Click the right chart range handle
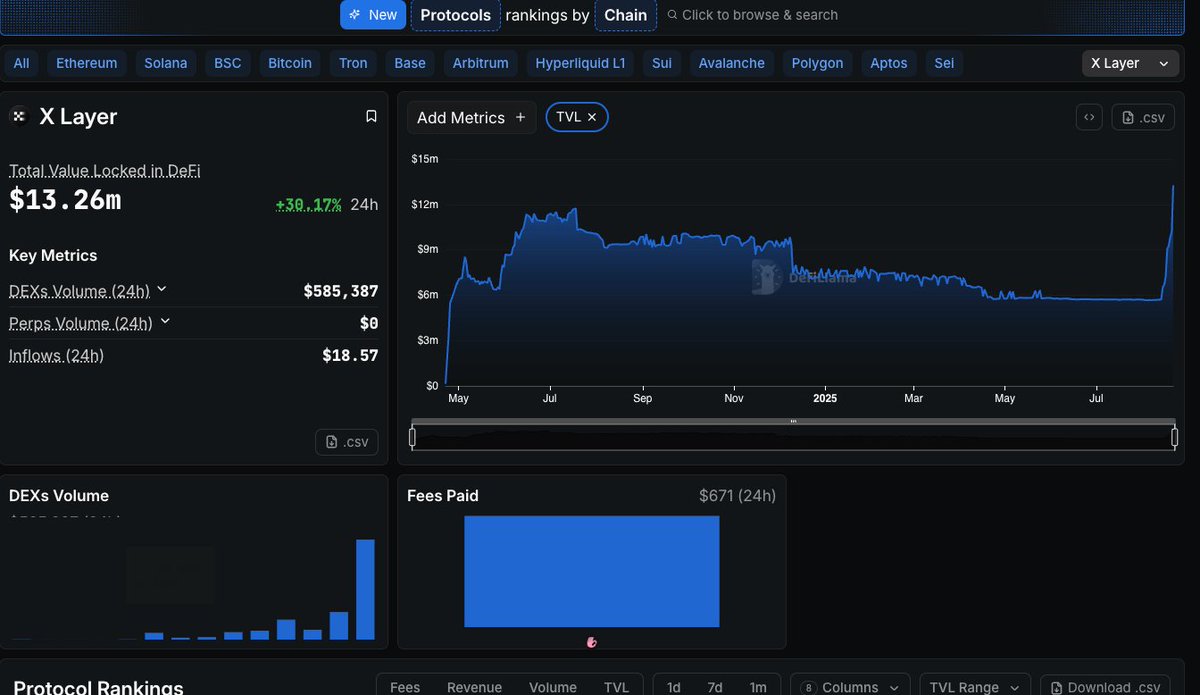This screenshot has height=695, width=1200. click(x=1174, y=437)
